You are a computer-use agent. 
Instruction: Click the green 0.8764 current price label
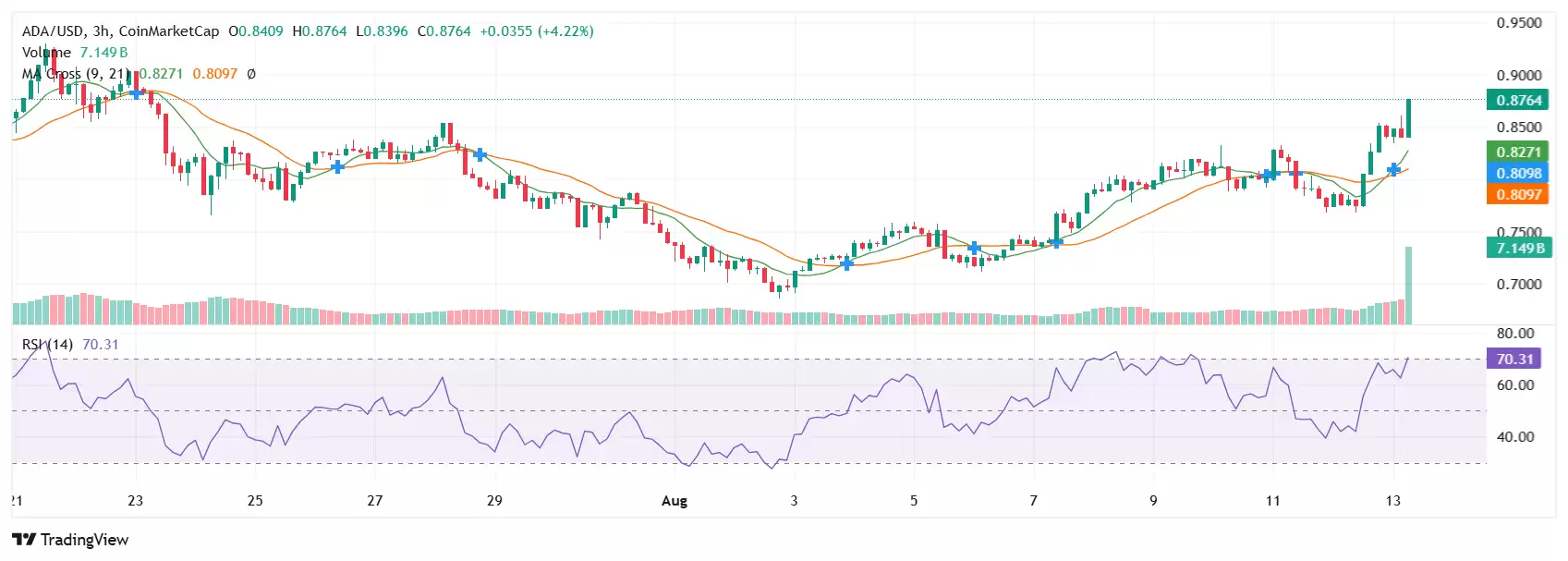[x=1518, y=100]
